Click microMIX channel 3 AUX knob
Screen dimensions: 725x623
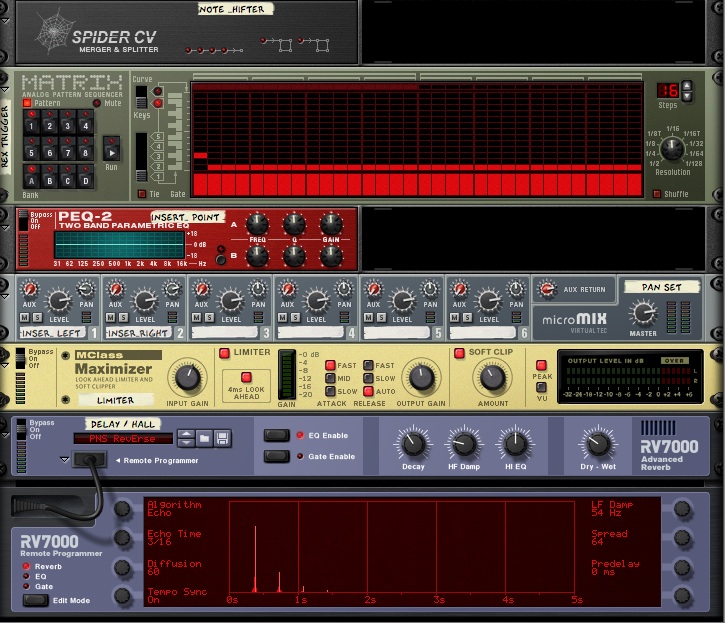coord(202,289)
